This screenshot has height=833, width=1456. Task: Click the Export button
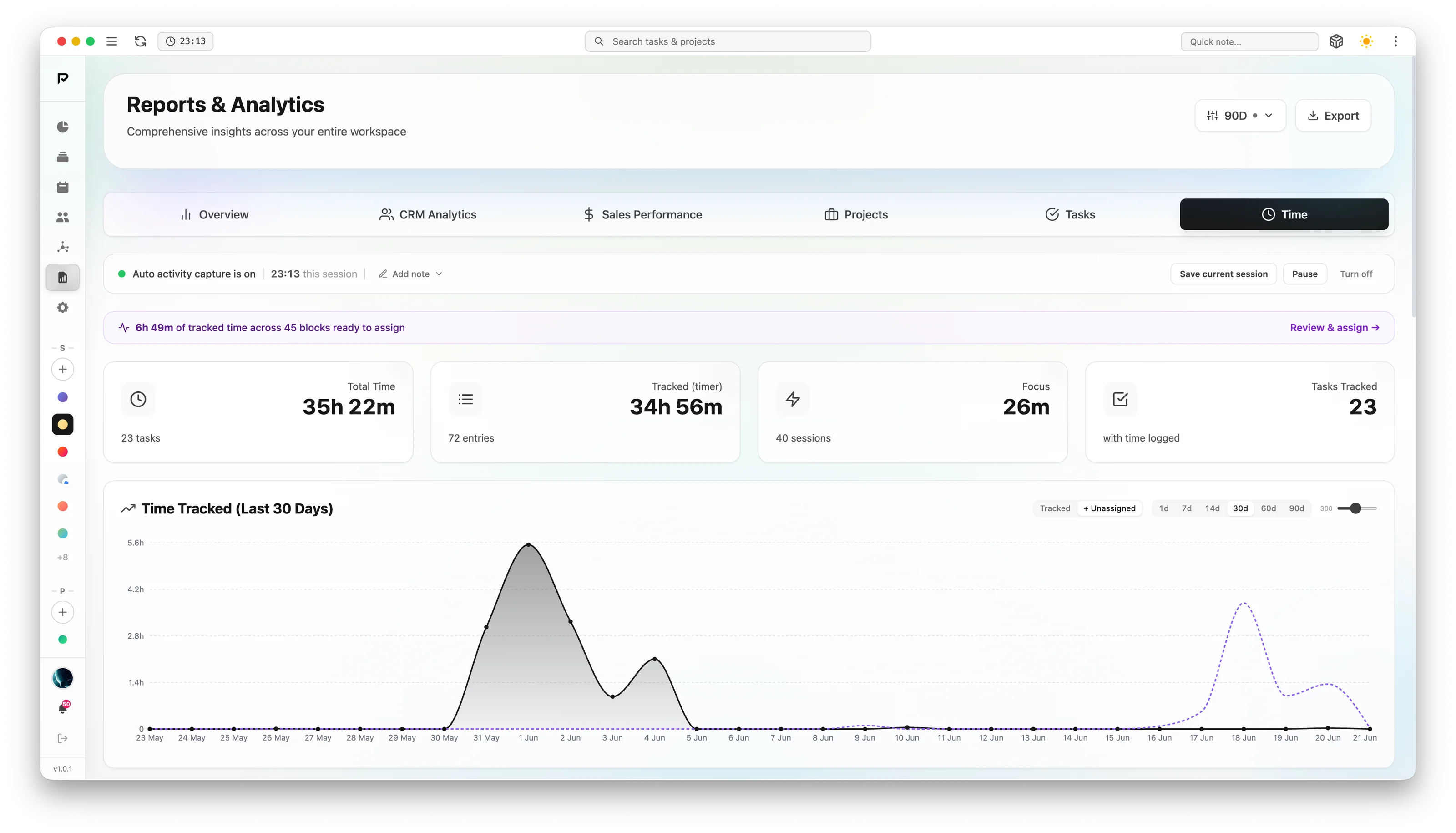1333,116
